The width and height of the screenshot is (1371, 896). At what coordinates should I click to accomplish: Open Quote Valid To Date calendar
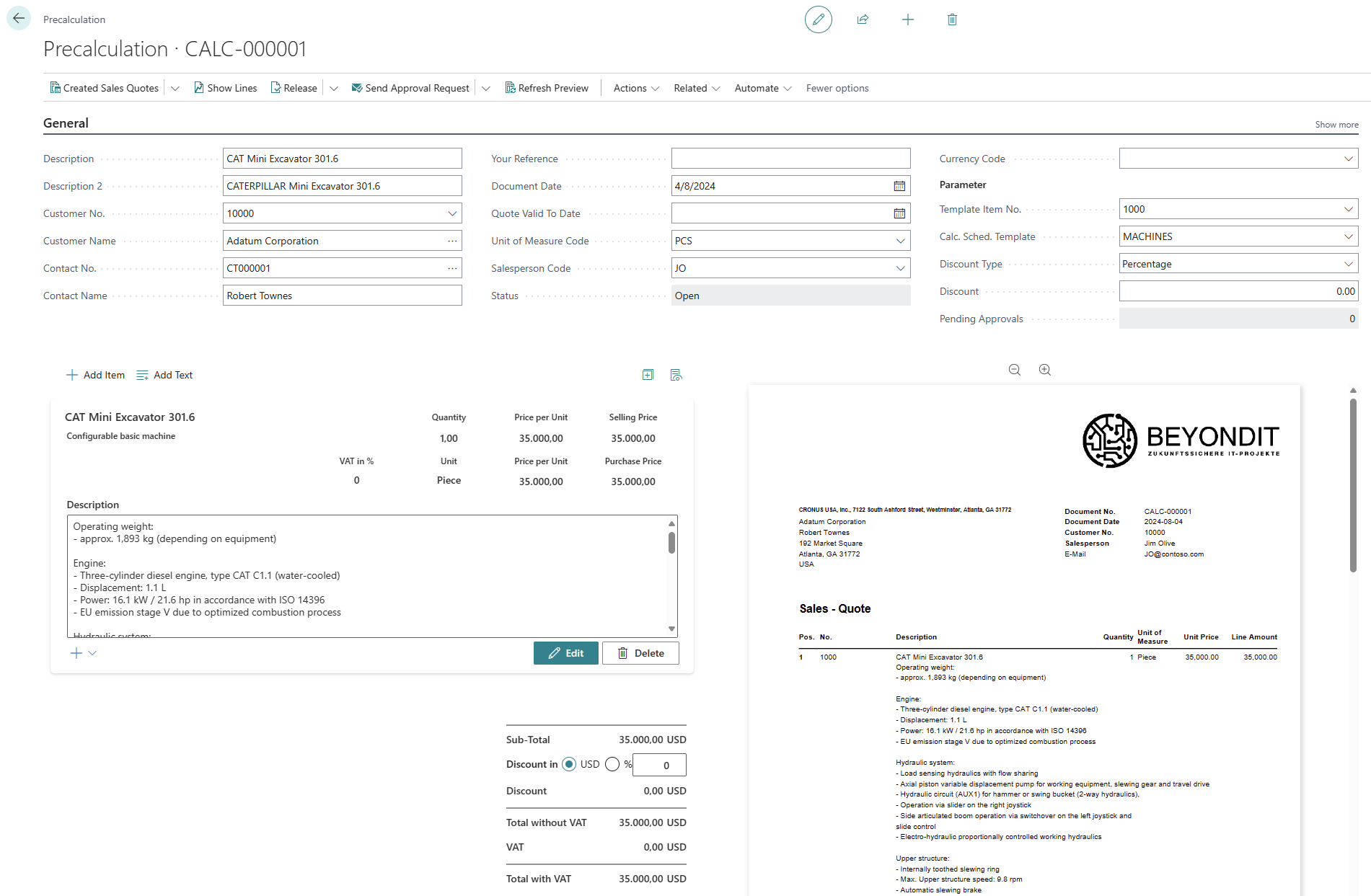click(x=899, y=213)
